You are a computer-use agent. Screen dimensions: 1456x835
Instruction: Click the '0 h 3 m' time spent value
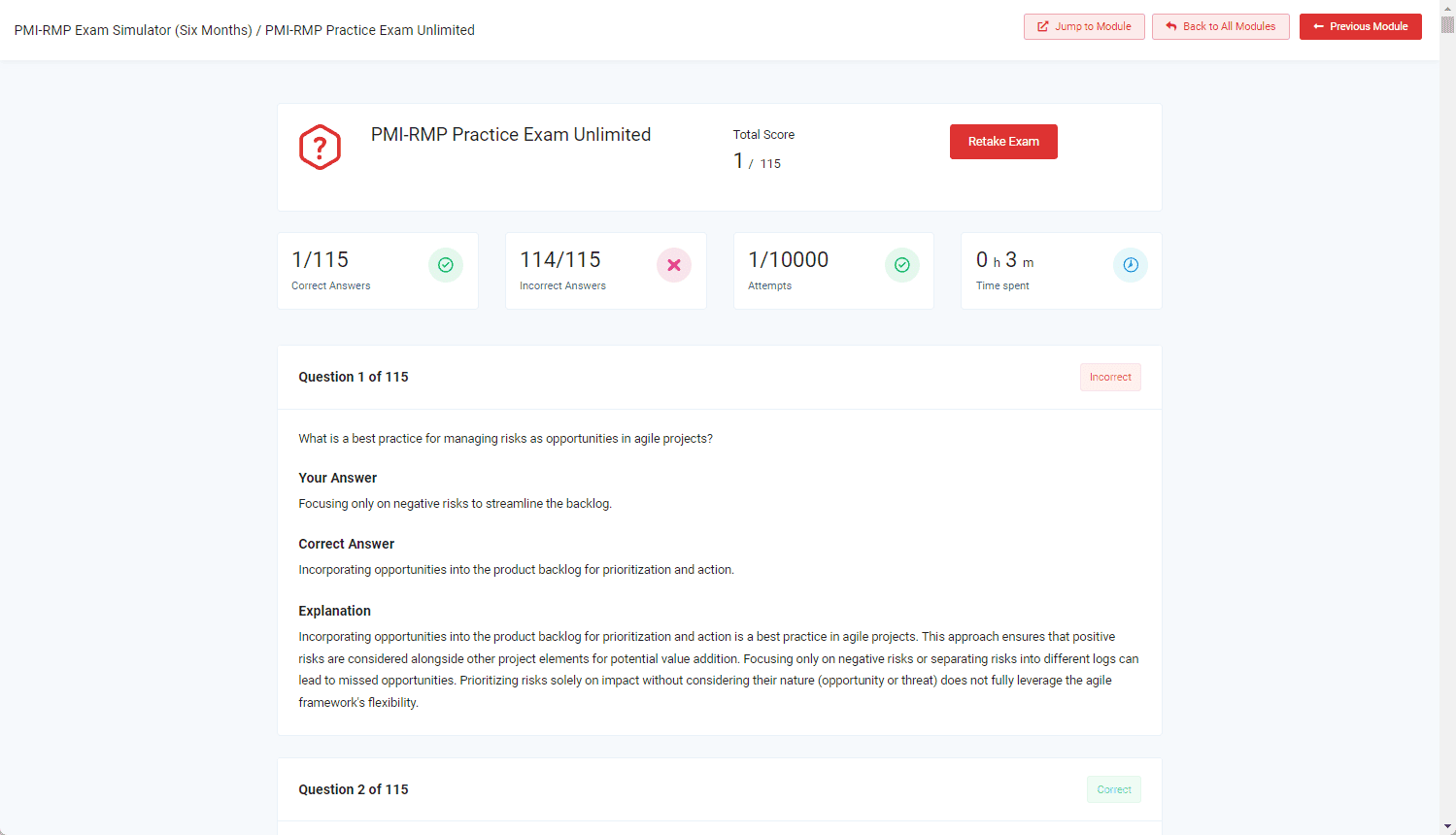coord(1005,260)
